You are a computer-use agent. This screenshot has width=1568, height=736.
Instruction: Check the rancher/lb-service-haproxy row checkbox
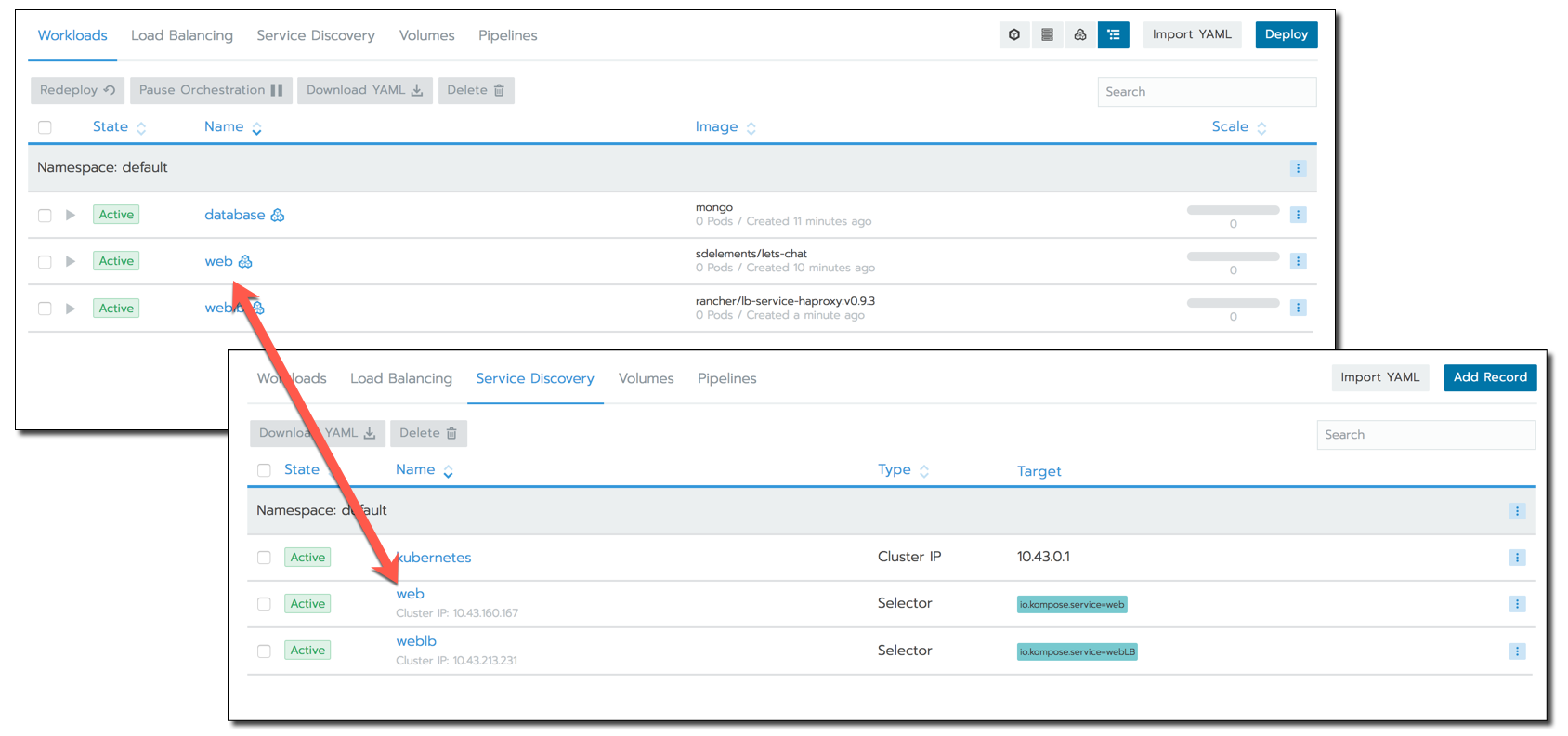click(45, 309)
